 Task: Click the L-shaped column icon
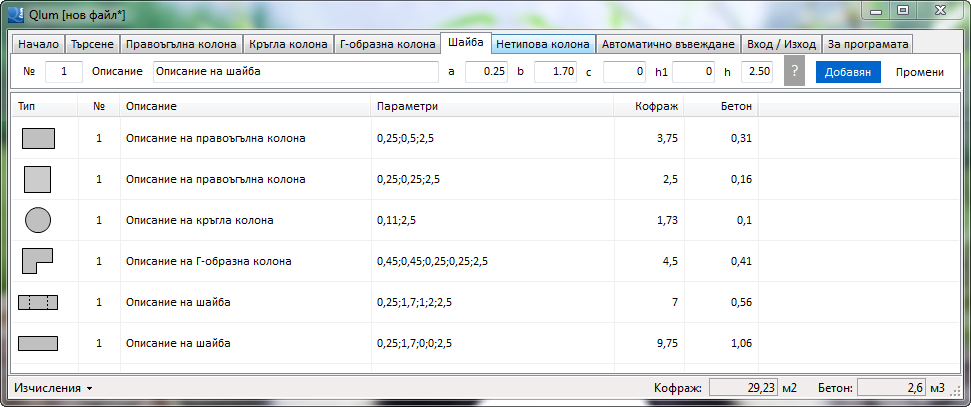(x=38, y=261)
